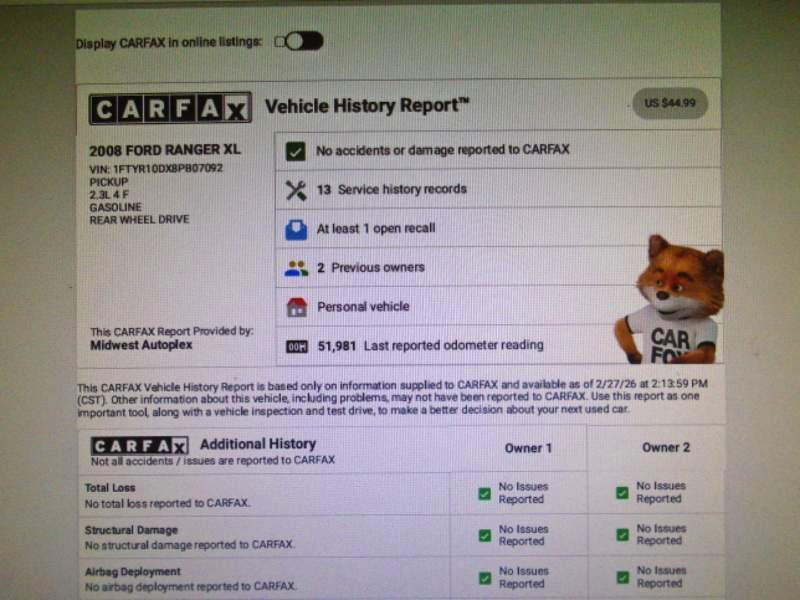Click the 'Owner 2' column header
This screenshot has width=800, height=600.
point(666,447)
